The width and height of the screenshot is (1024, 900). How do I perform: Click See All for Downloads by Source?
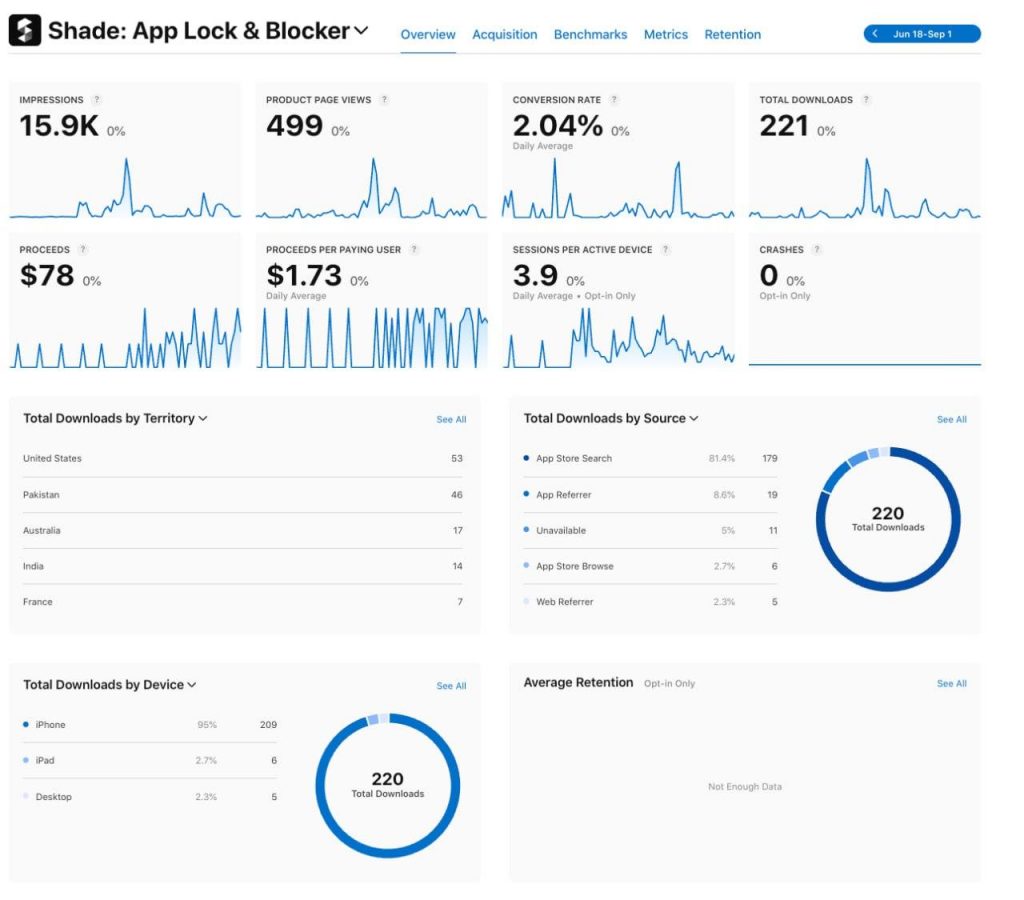(952, 419)
